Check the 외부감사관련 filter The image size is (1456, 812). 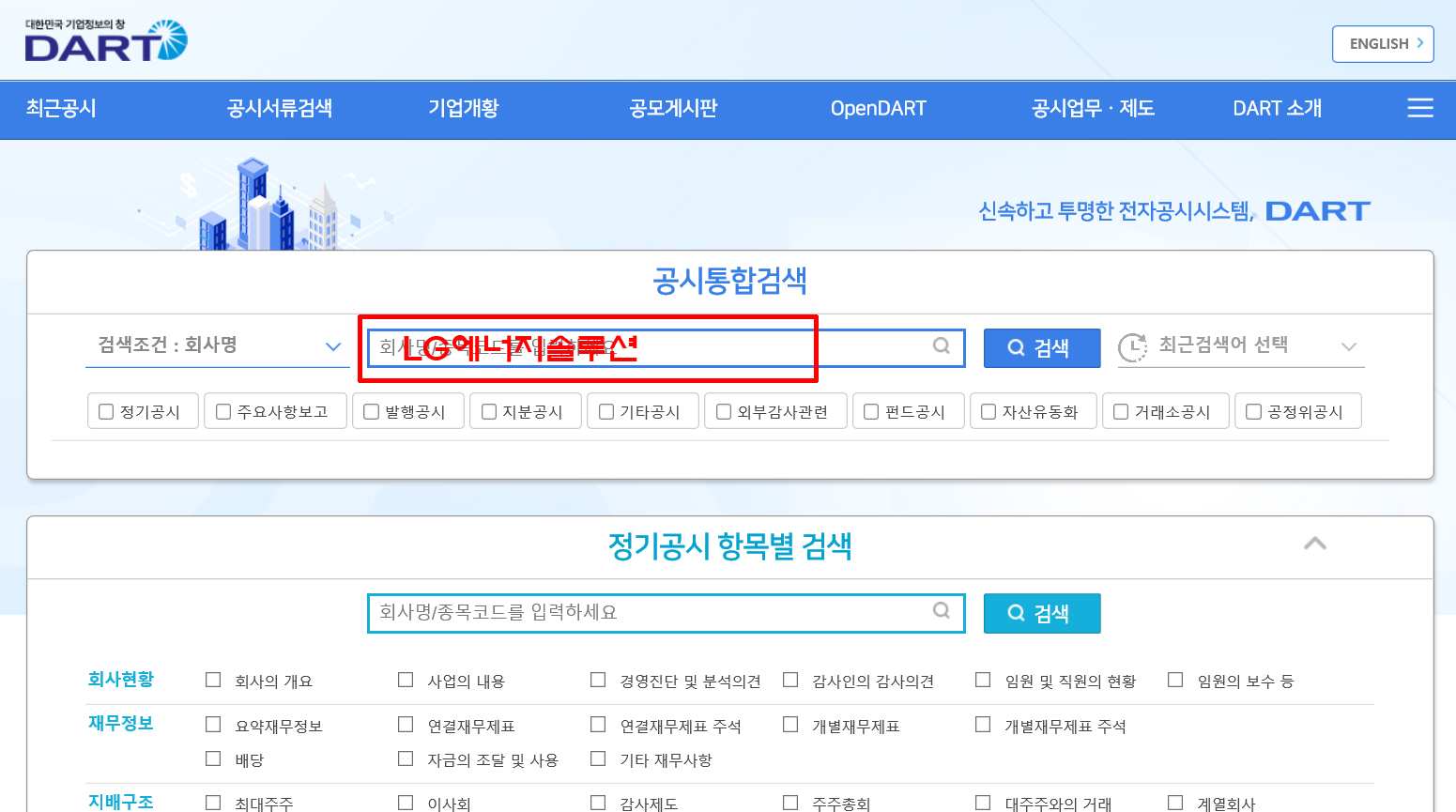724,411
